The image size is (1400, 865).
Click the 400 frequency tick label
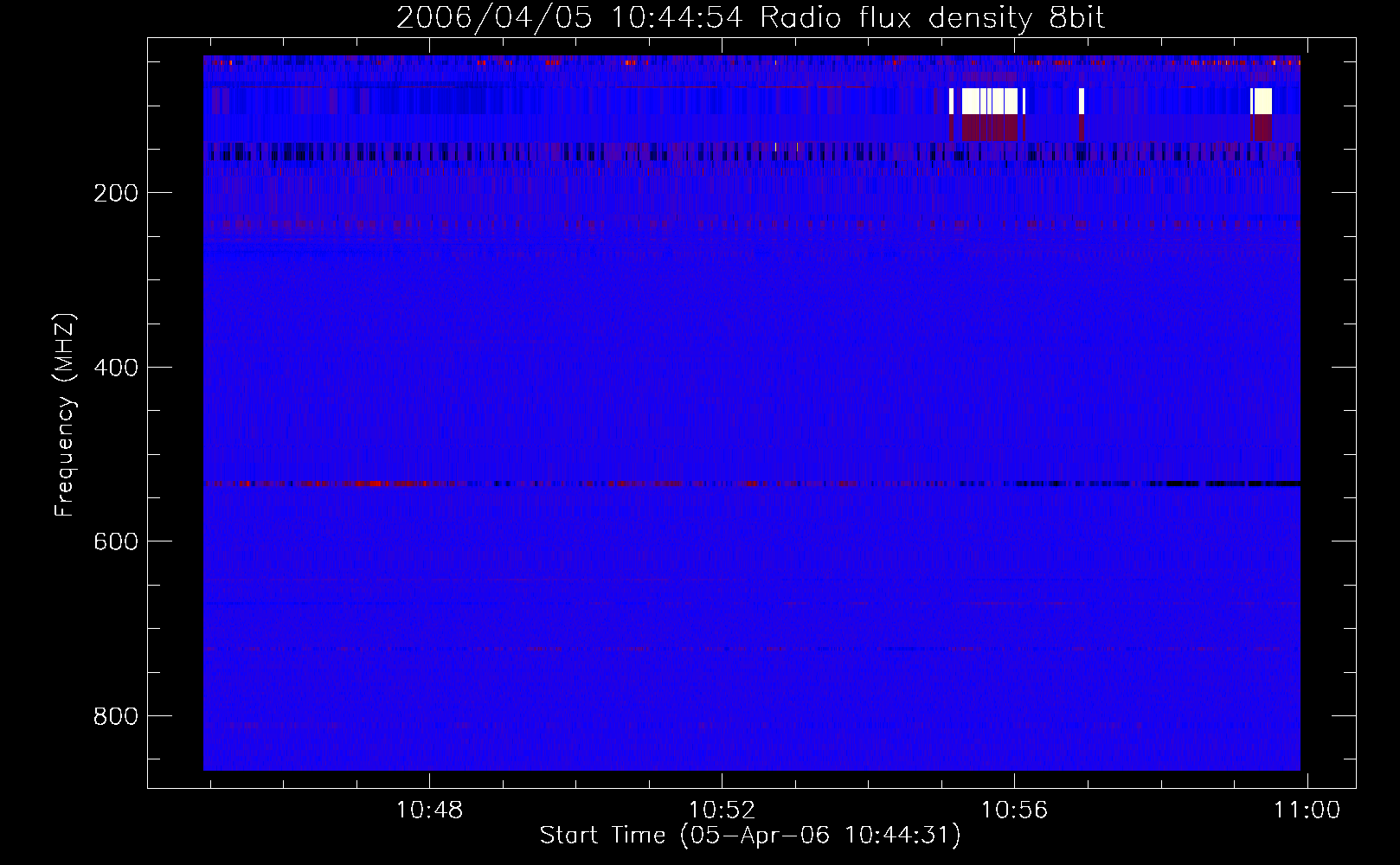pyautogui.click(x=116, y=368)
